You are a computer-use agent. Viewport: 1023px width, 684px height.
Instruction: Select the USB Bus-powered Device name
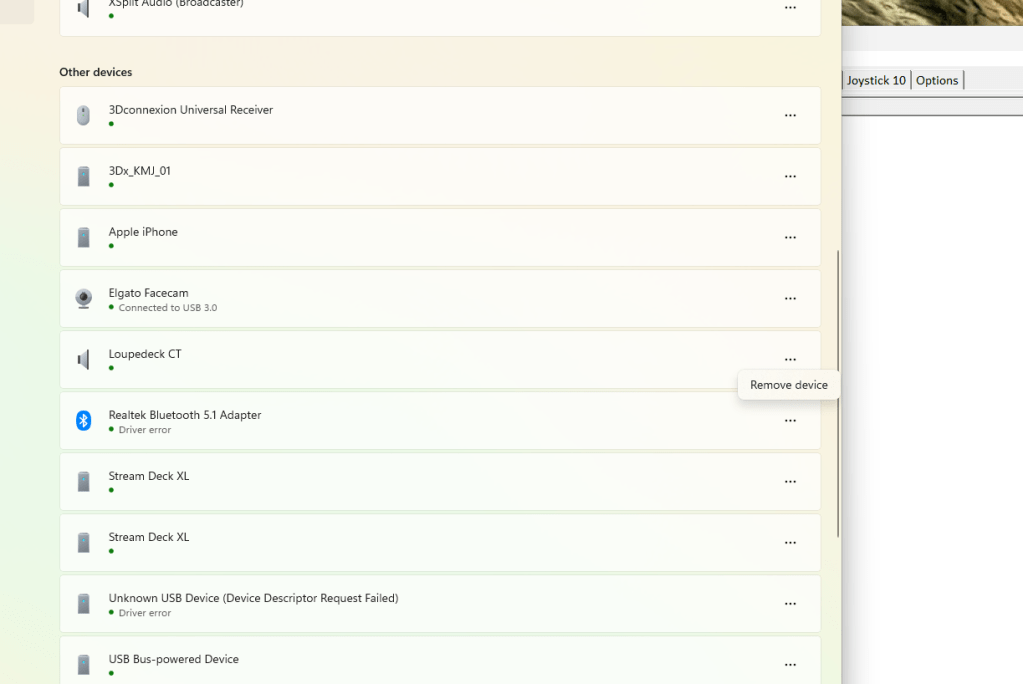(174, 659)
